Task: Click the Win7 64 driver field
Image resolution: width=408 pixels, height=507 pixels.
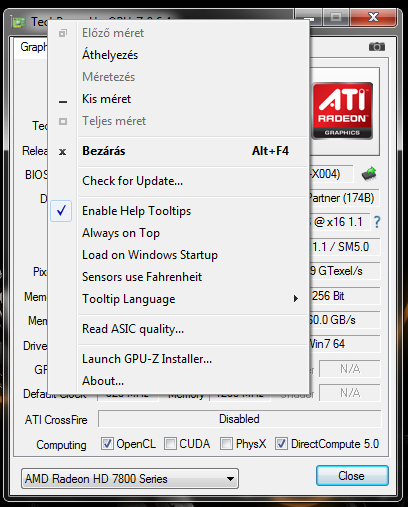Action: click(x=345, y=344)
